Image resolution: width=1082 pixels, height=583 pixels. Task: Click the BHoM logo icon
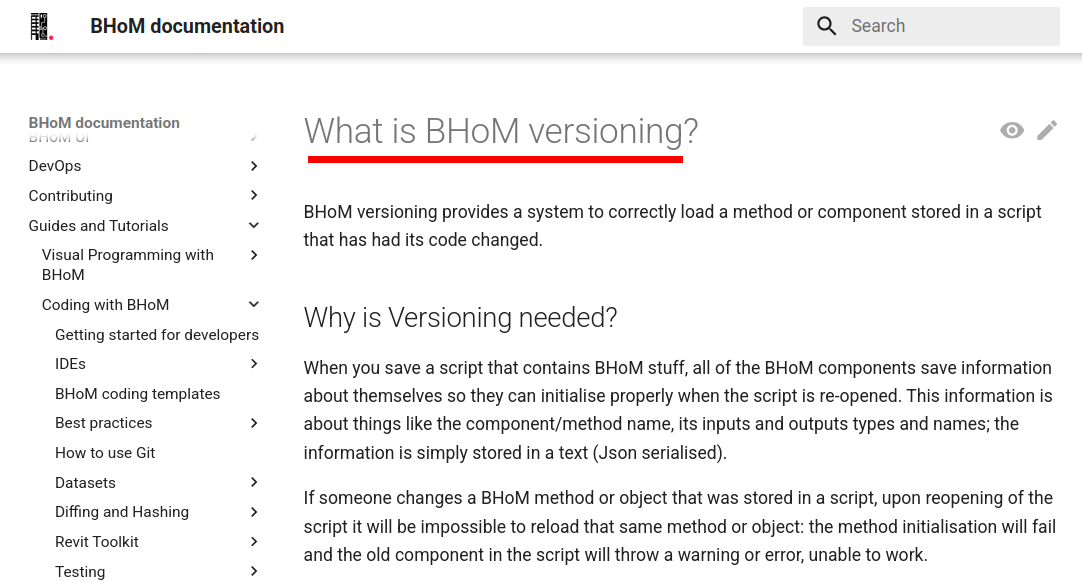click(41, 26)
